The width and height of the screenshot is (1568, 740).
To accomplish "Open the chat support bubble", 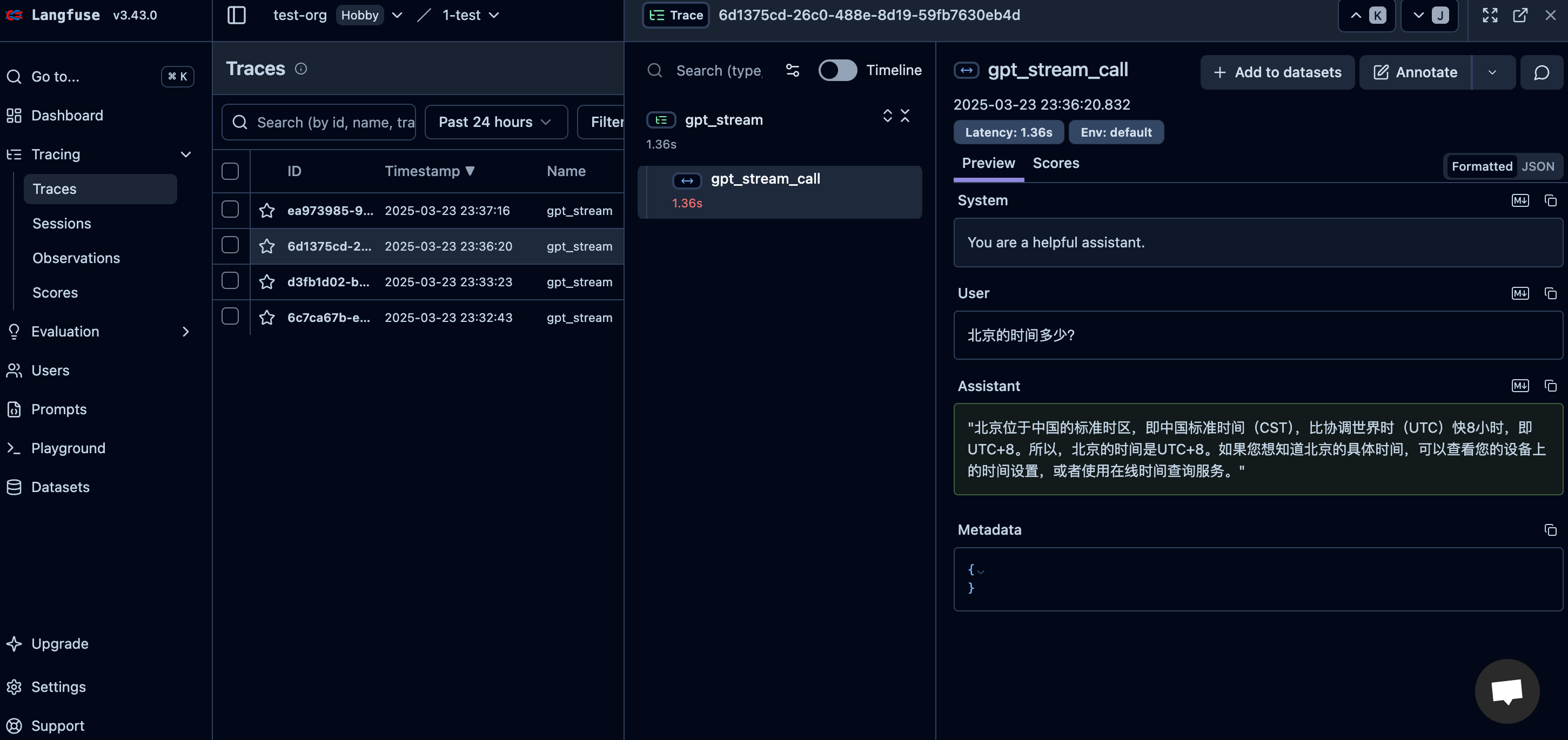I will point(1506,691).
